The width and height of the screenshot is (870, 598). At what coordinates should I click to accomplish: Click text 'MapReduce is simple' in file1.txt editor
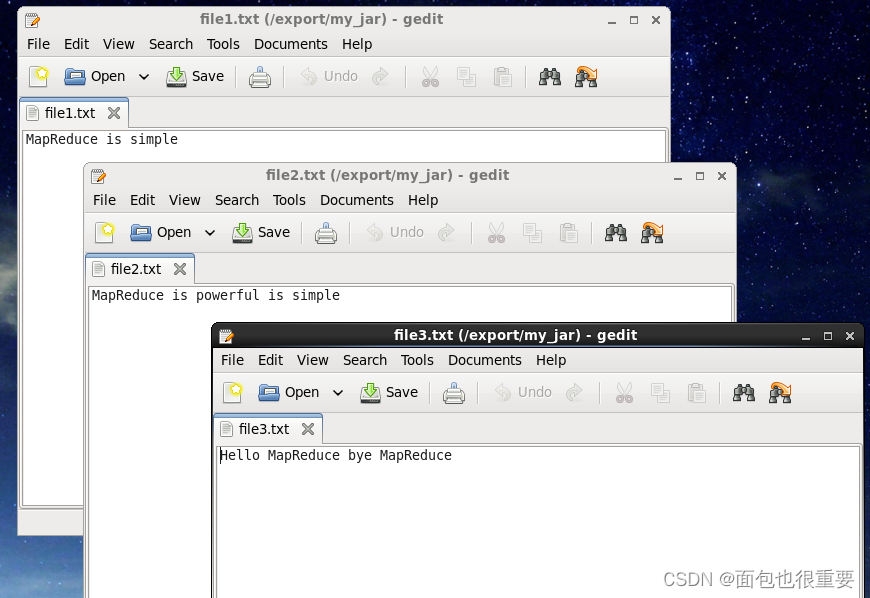102,139
